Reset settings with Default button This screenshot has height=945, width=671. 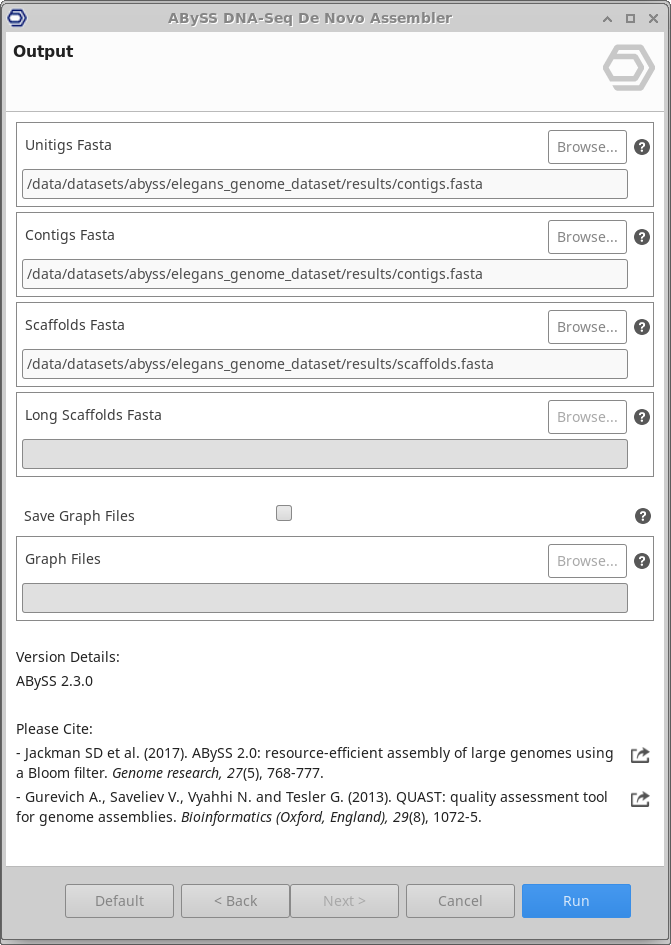coord(119,901)
